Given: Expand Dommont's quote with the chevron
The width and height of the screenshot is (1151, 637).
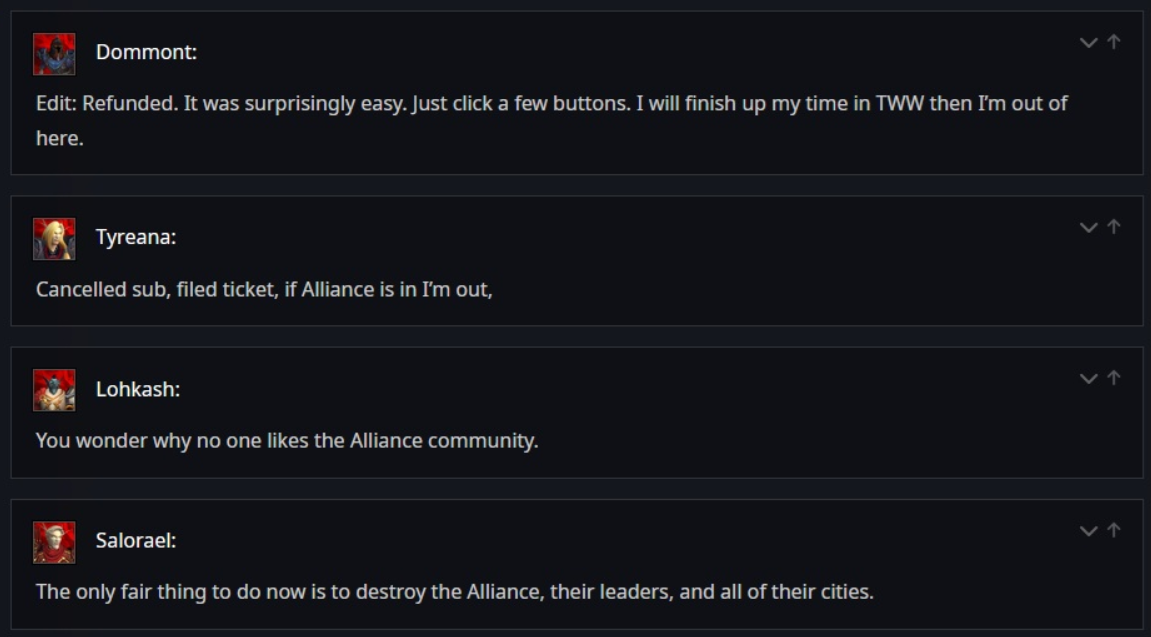Looking at the screenshot, I should click(x=1089, y=42).
